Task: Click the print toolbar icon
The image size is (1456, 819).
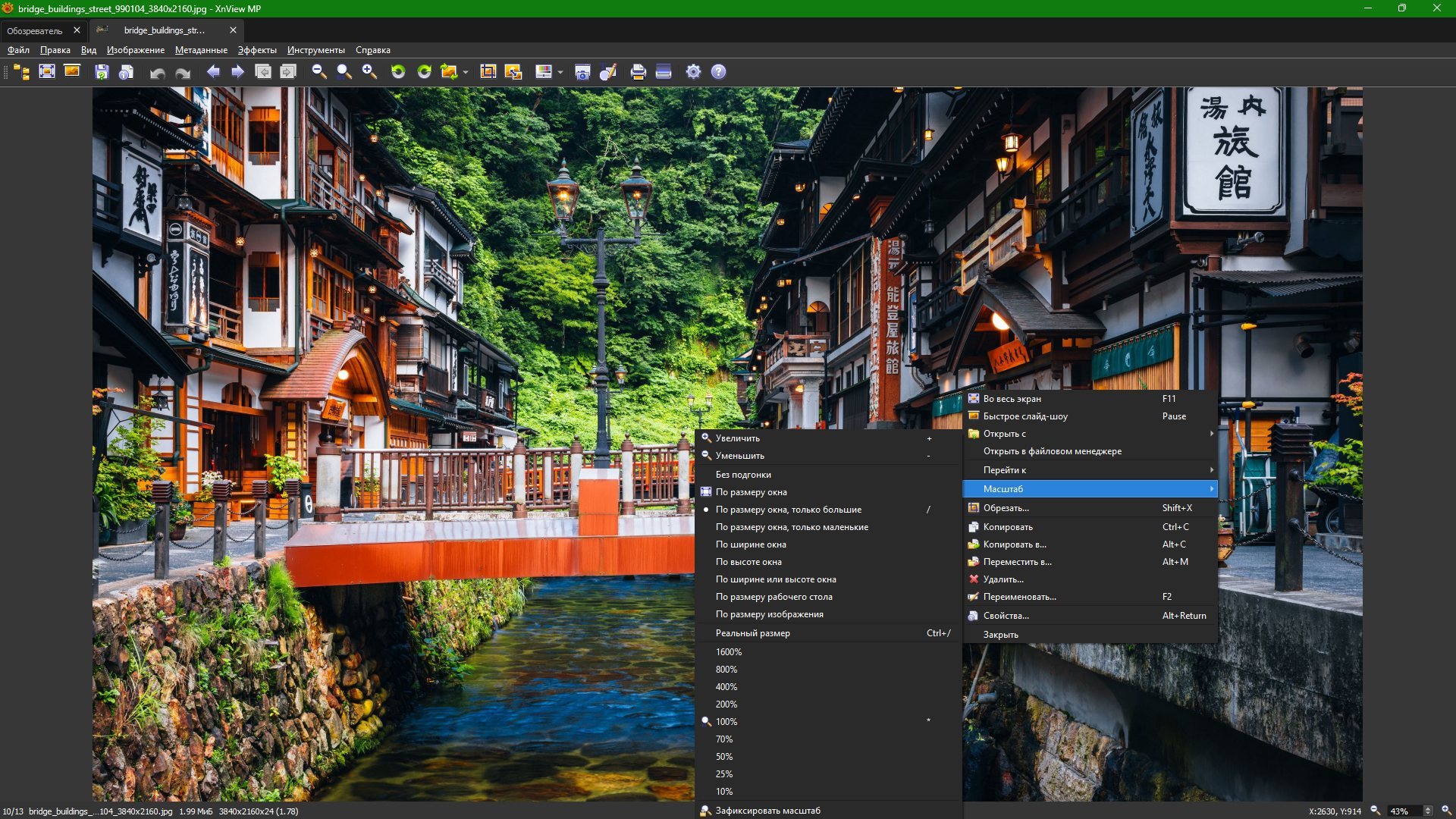Action: point(638,71)
